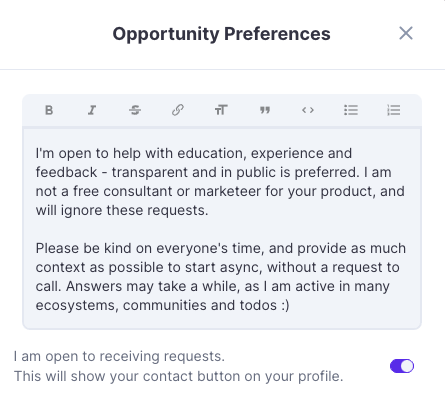The height and width of the screenshot is (412, 445).
Task: Select the strikethrough formatting icon
Action: coord(135,110)
